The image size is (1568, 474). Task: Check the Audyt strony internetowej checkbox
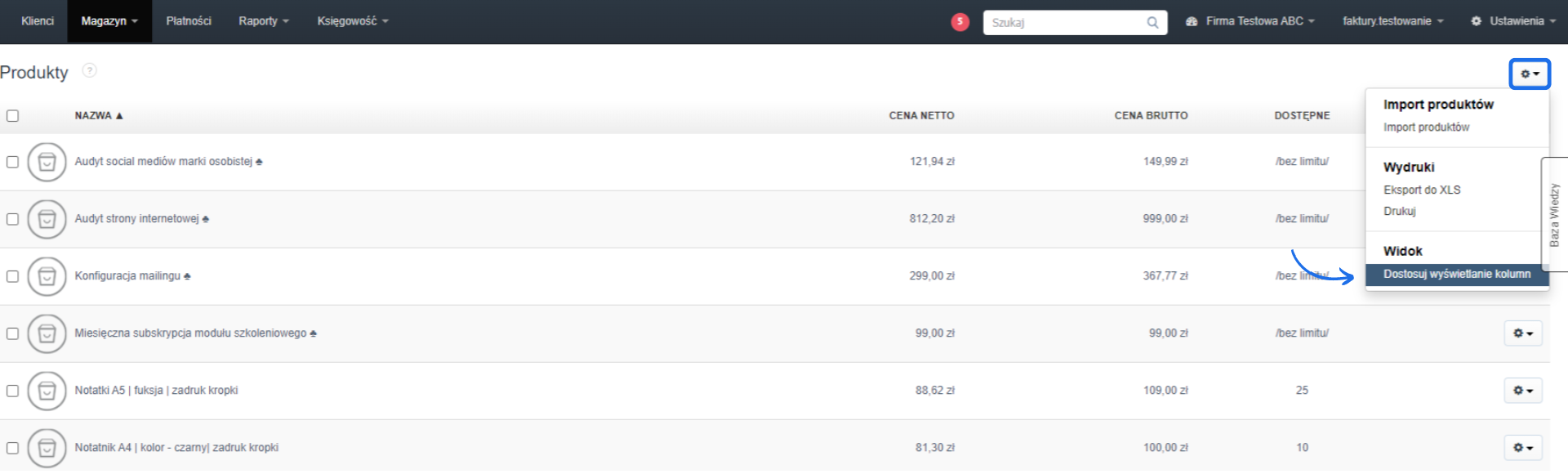[12, 219]
